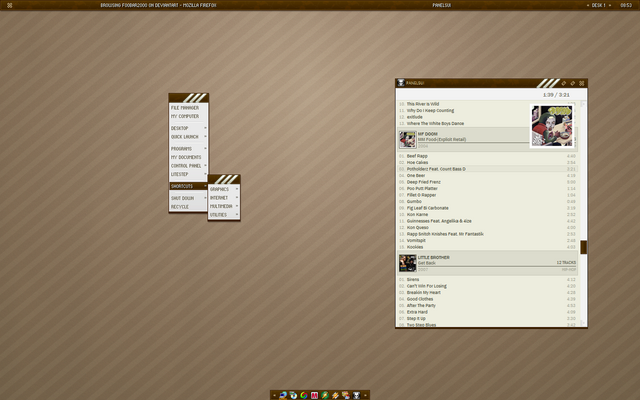Viewport: 640px width, 400px height.
Task: Choose My Documents menu entry
Action: click(186, 157)
